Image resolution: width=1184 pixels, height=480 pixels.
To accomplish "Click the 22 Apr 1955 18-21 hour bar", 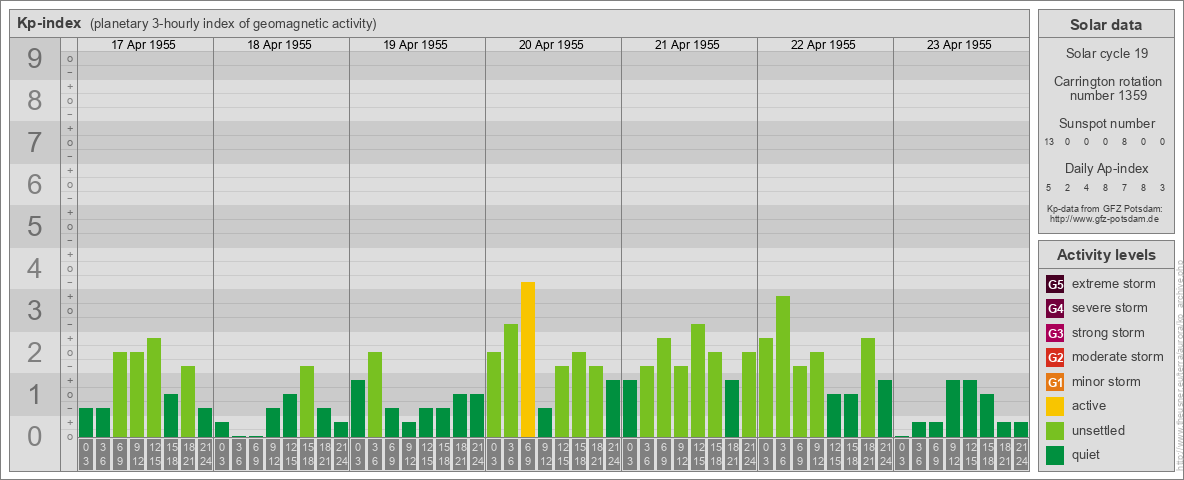I will pyautogui.click(x=868, y=388).
